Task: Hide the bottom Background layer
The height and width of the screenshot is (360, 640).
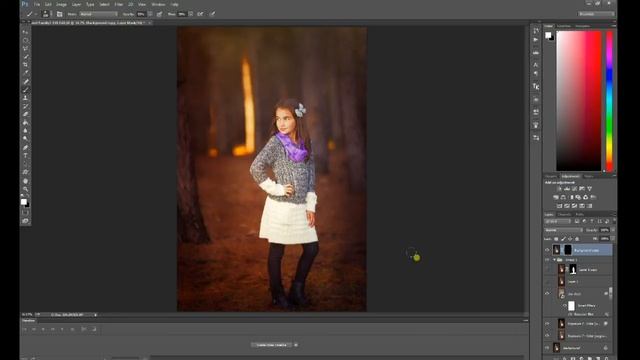Action: (x=547, y=348)
